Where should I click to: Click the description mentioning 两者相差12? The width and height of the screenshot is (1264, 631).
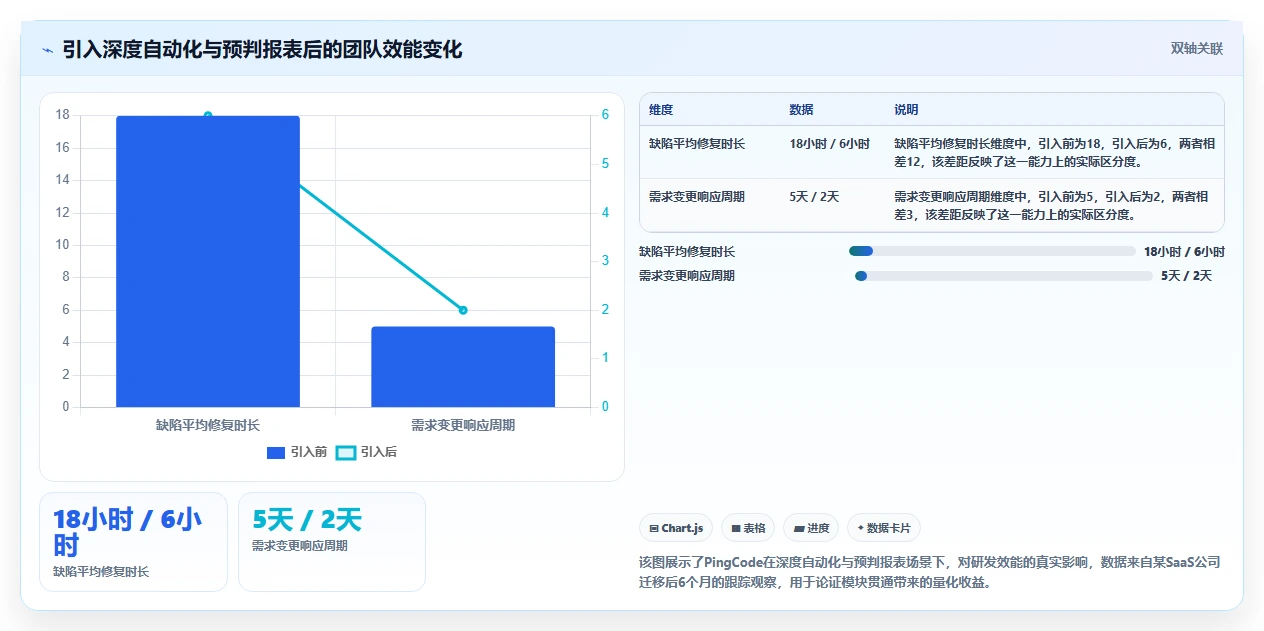coord(1055,152)
